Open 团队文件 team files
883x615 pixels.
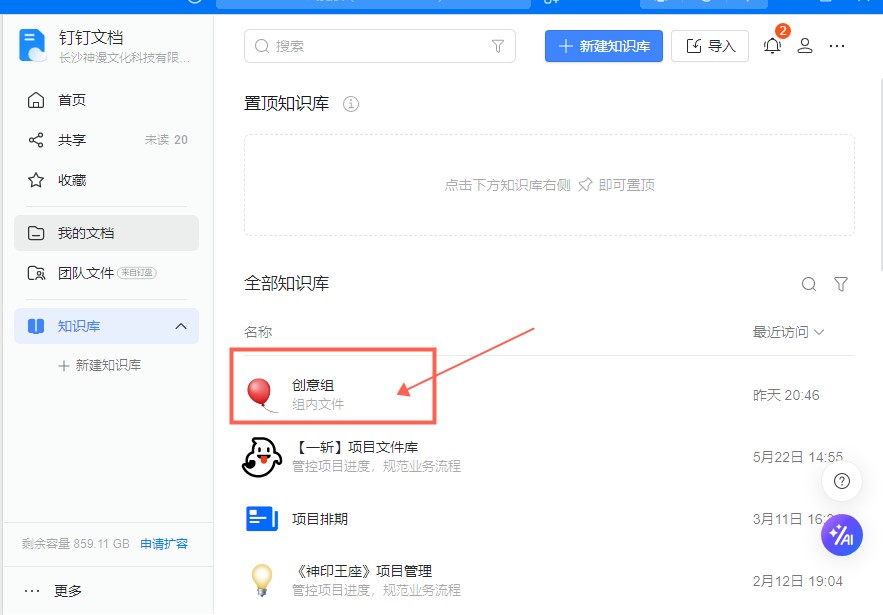(x=106, y=273)
